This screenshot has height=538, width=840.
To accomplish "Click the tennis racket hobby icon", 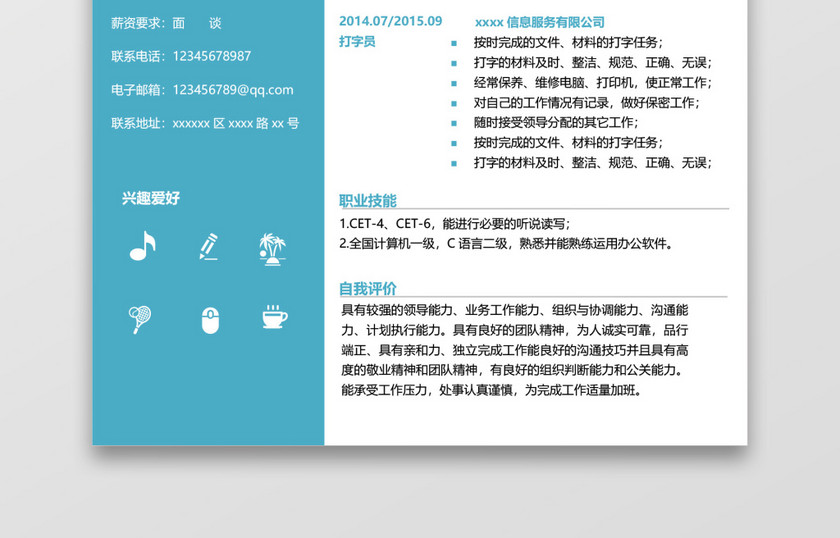I will click(140, 319).
